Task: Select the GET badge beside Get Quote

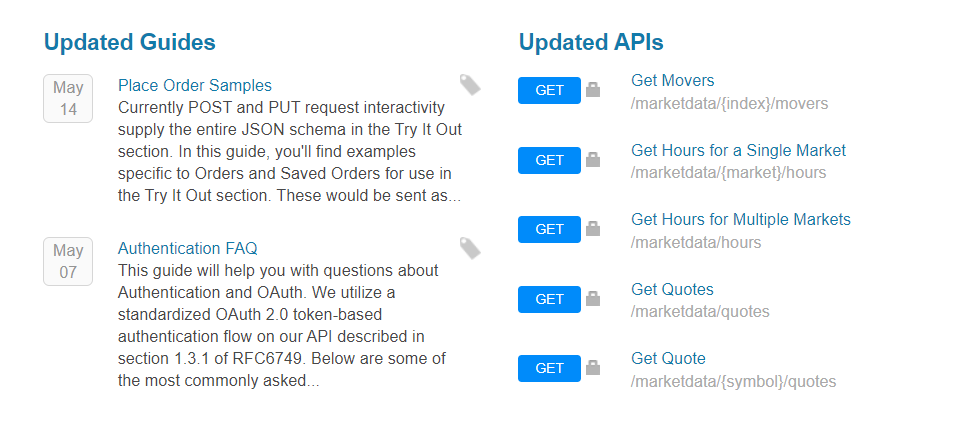Action: pyautogui.click(x=550, y=368)
